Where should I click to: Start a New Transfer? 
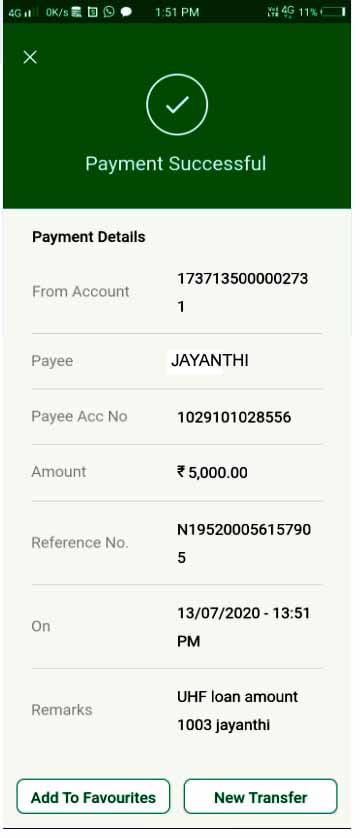pos(261,797)
